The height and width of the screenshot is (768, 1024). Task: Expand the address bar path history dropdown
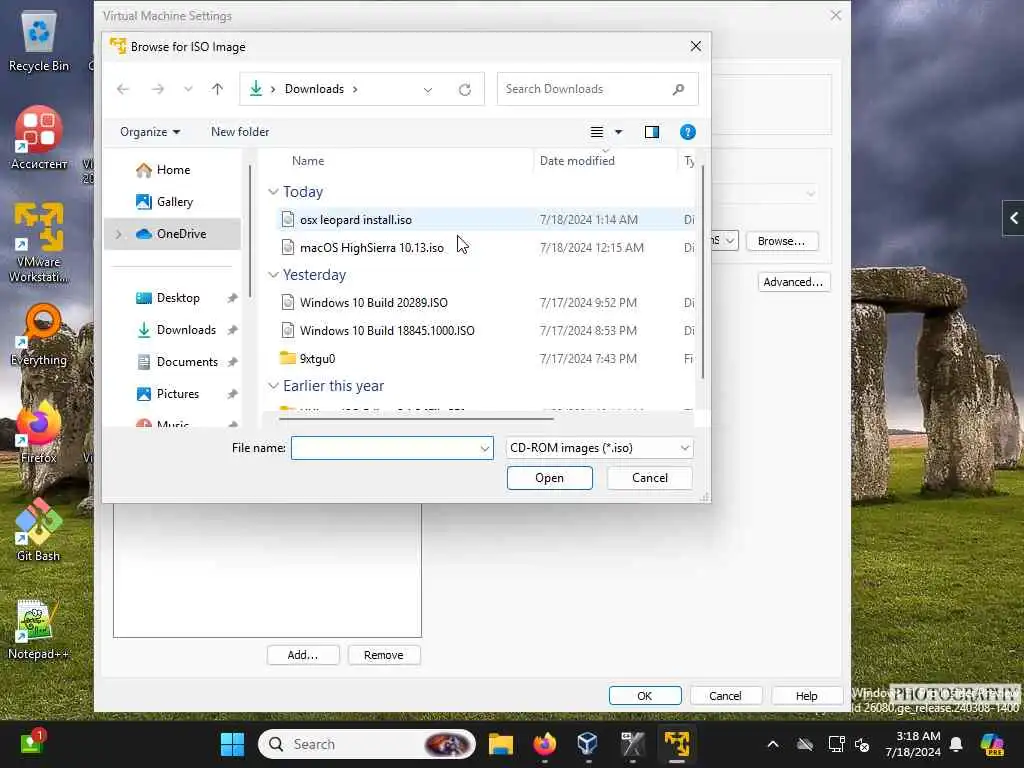click(428, 89)
